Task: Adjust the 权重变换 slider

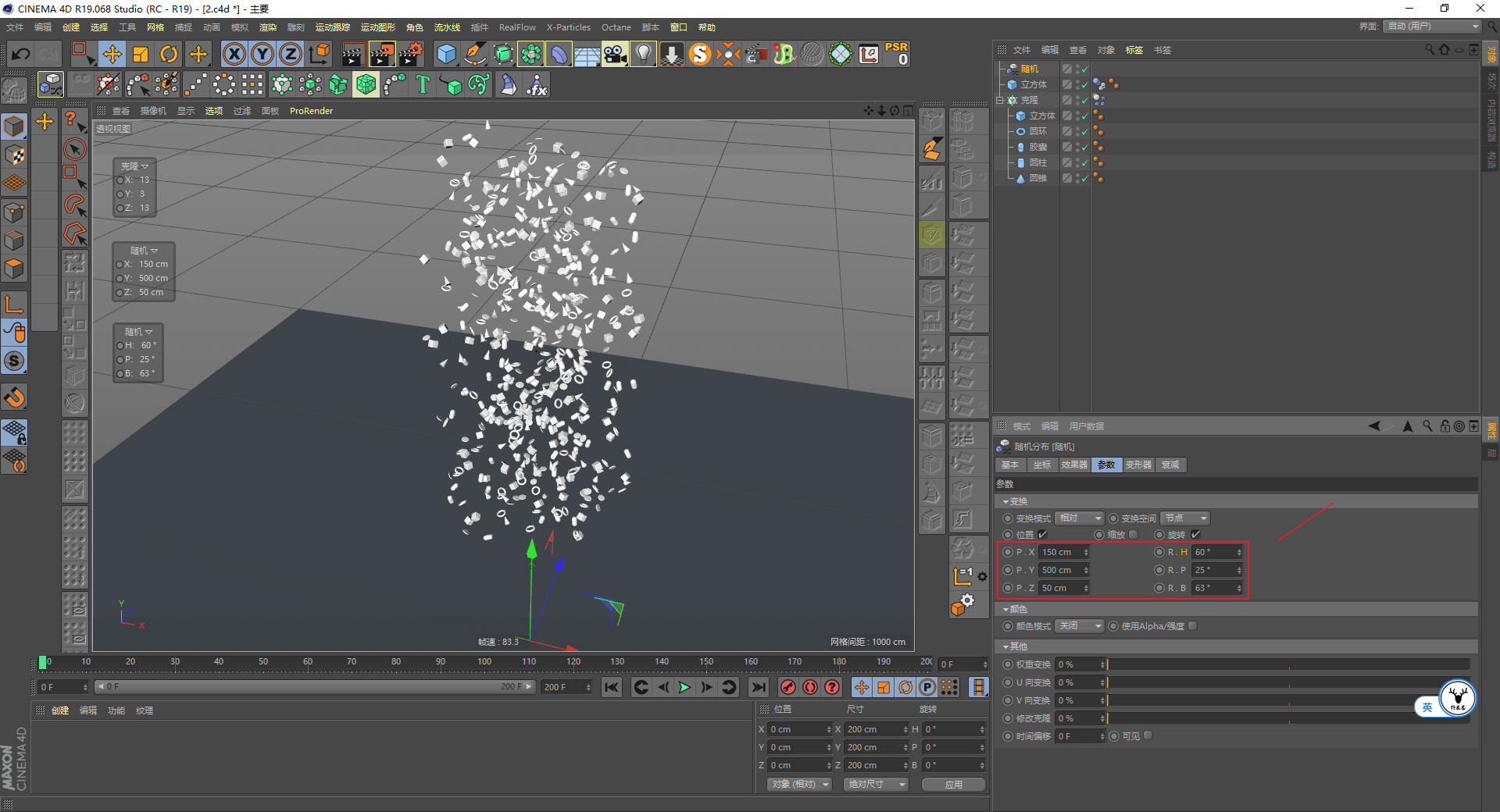Action: 1287,664
